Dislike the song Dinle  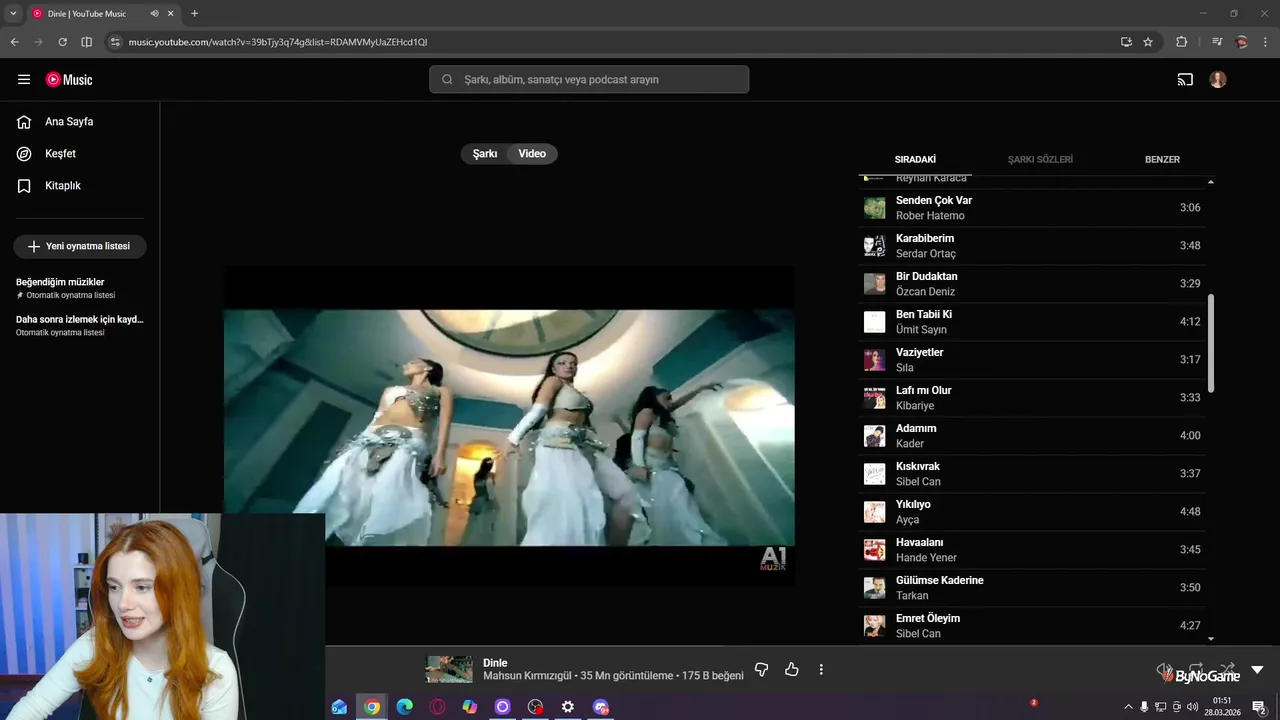click(x=761, y=669)
